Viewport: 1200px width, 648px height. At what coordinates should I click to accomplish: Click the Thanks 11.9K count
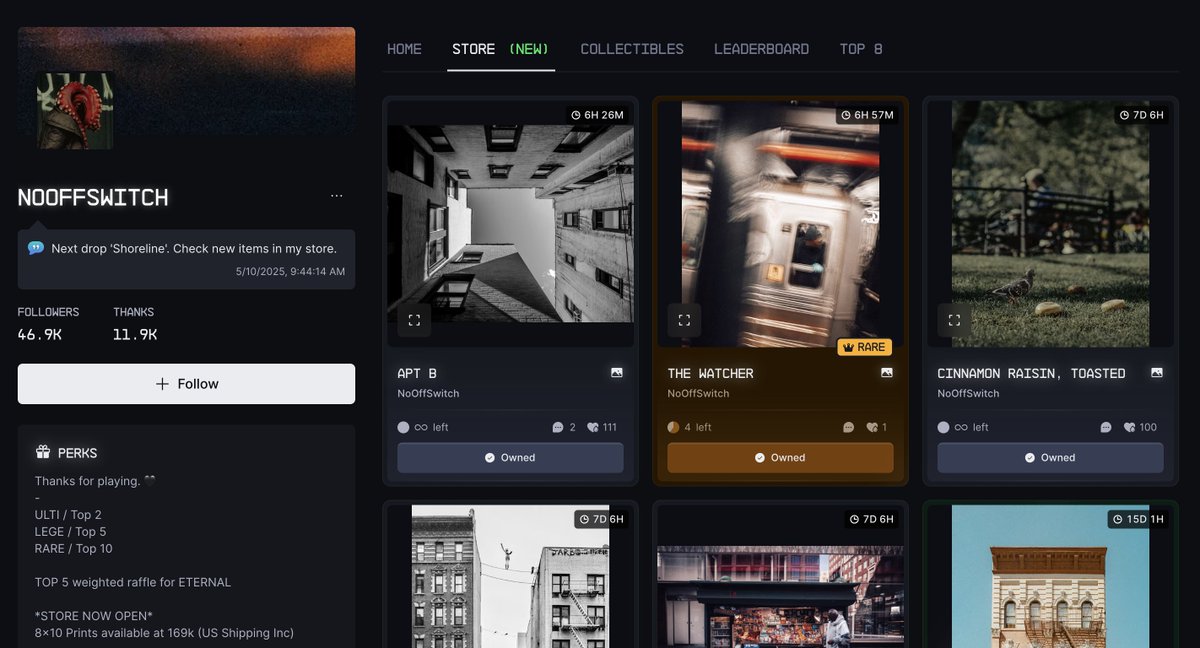coord(135,324)
